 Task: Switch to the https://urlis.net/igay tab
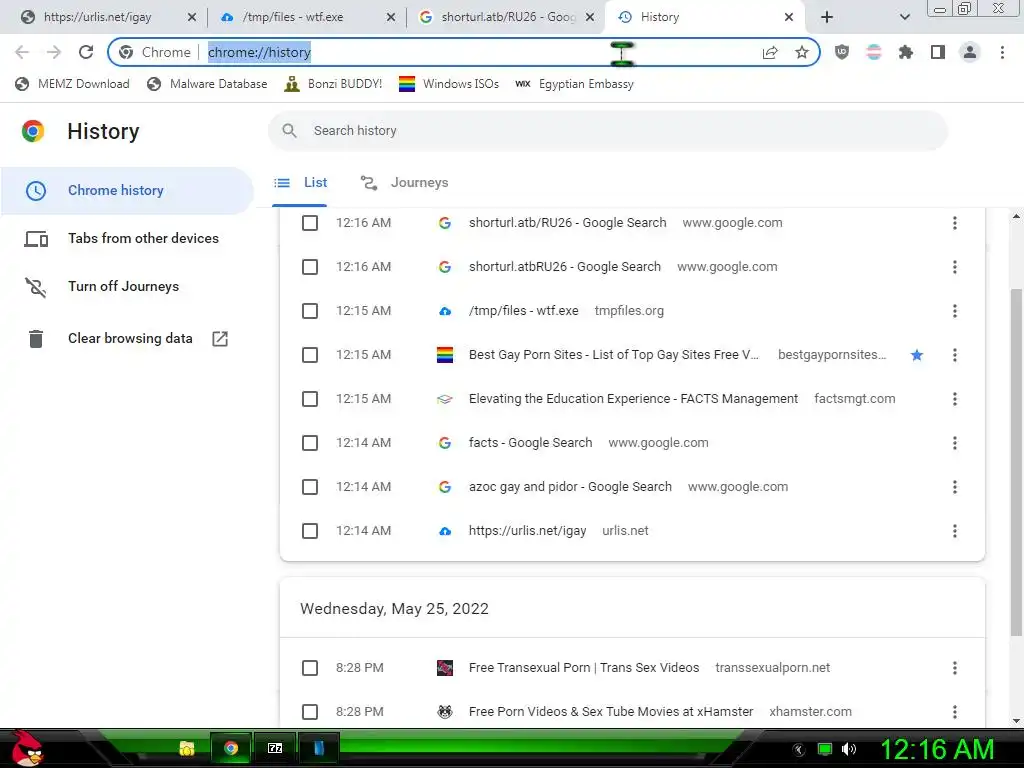click(98, 17)
